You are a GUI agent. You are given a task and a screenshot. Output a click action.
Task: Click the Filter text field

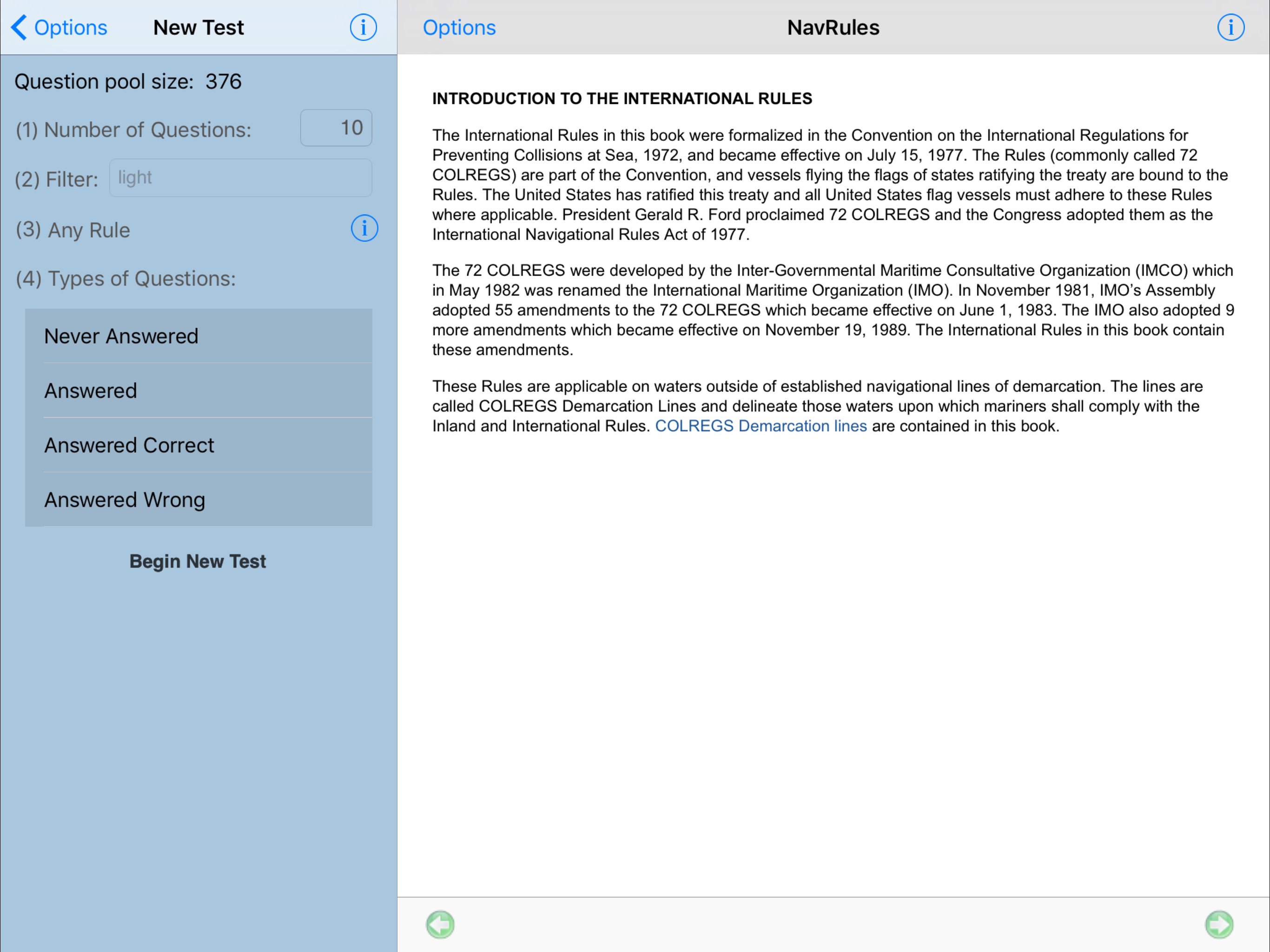point(240,178)
